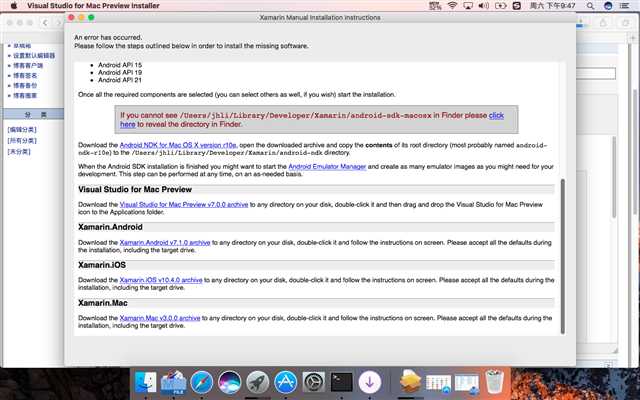Open the Trash in the Dock
This screenshot has width=640, height=400.
[x=495, y=382]
